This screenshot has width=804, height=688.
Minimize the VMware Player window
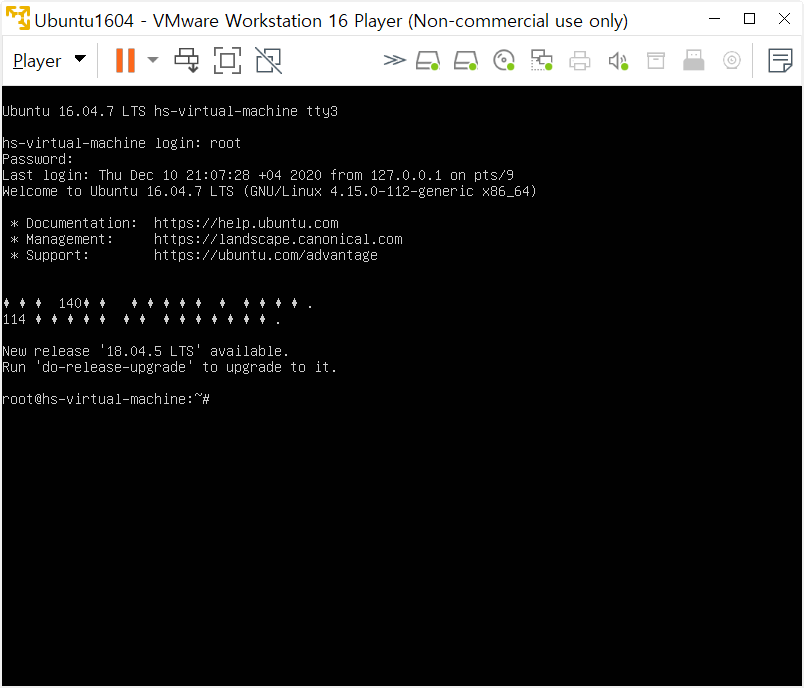pos(714,18)
